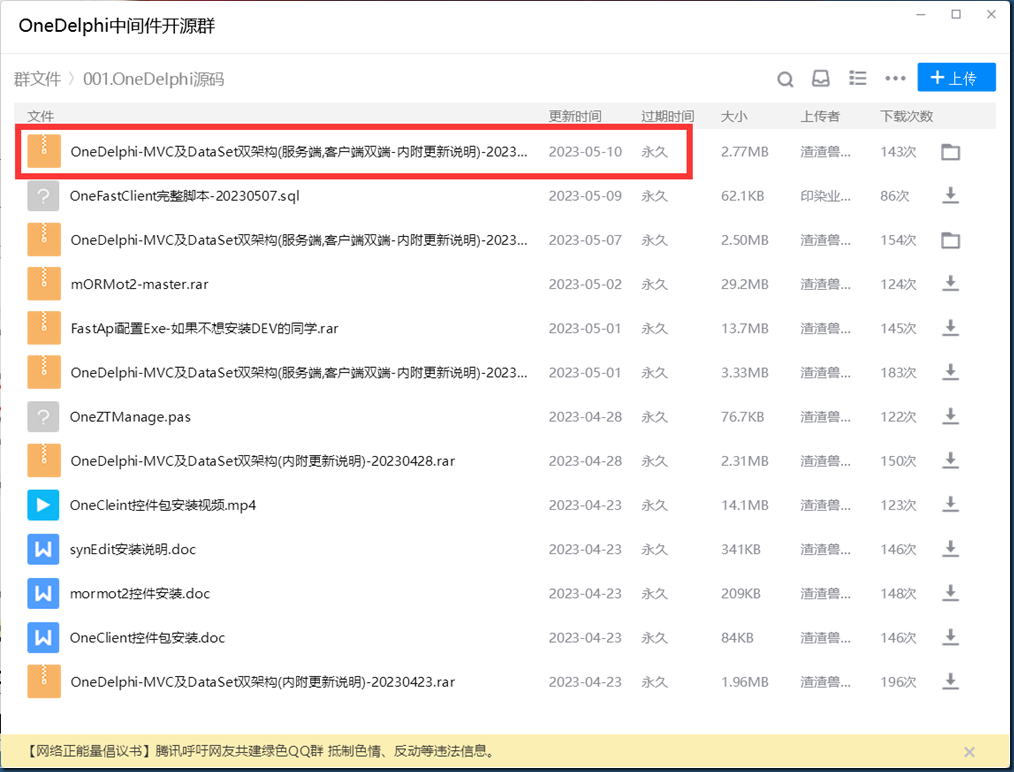The image size is (1014, 772).
Task: Open folder icon for 2023-05-07 file row
Action: pos(950,240)
